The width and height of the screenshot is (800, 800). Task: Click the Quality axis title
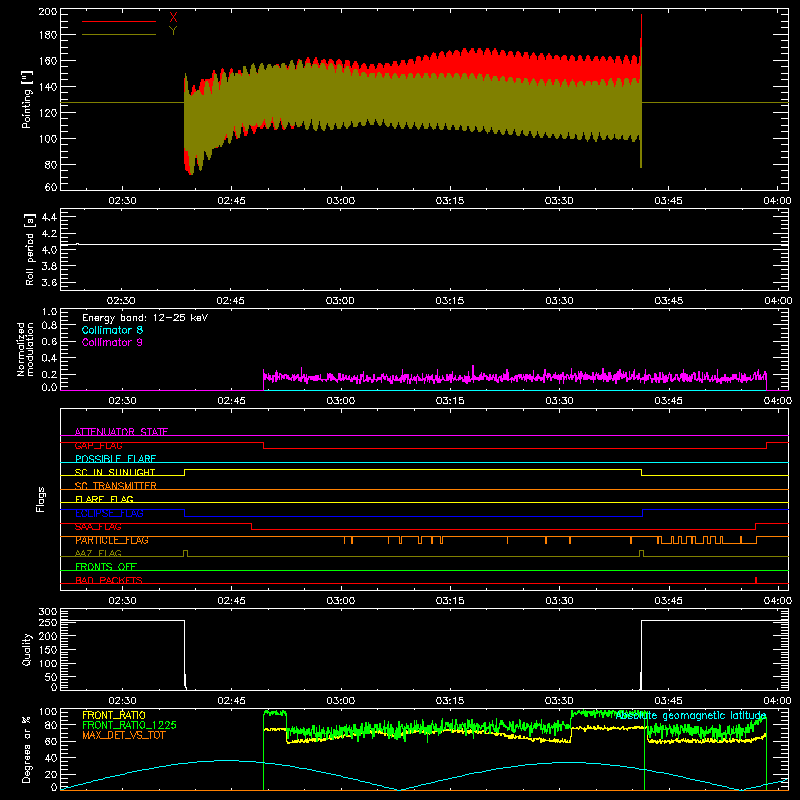[x=27, y=649]
